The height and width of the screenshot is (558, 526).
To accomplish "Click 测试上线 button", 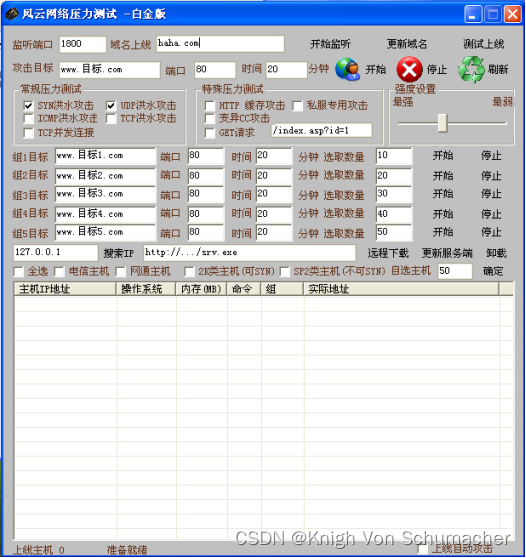I will coord(483,44).
